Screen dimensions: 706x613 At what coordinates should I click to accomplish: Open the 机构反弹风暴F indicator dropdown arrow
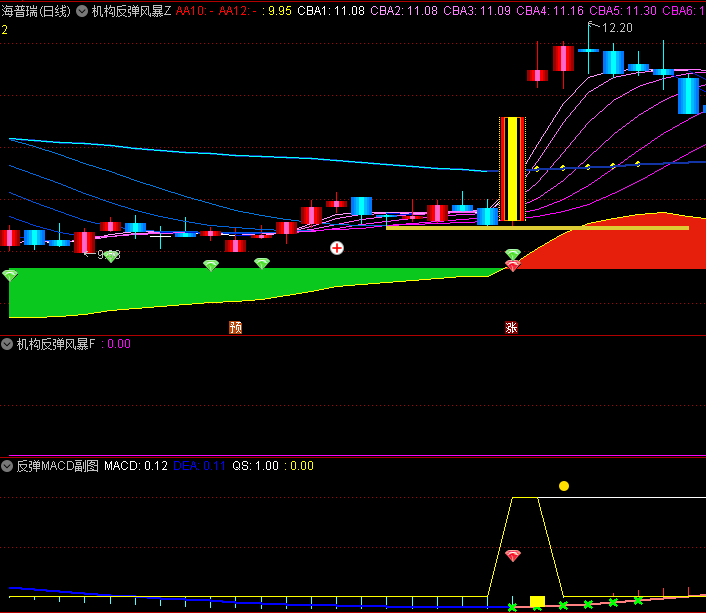coord(7,344)
